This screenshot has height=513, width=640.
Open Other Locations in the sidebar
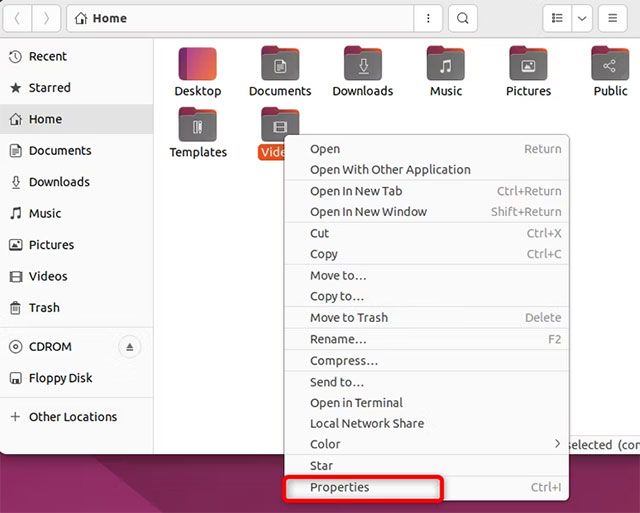[77, 417]
